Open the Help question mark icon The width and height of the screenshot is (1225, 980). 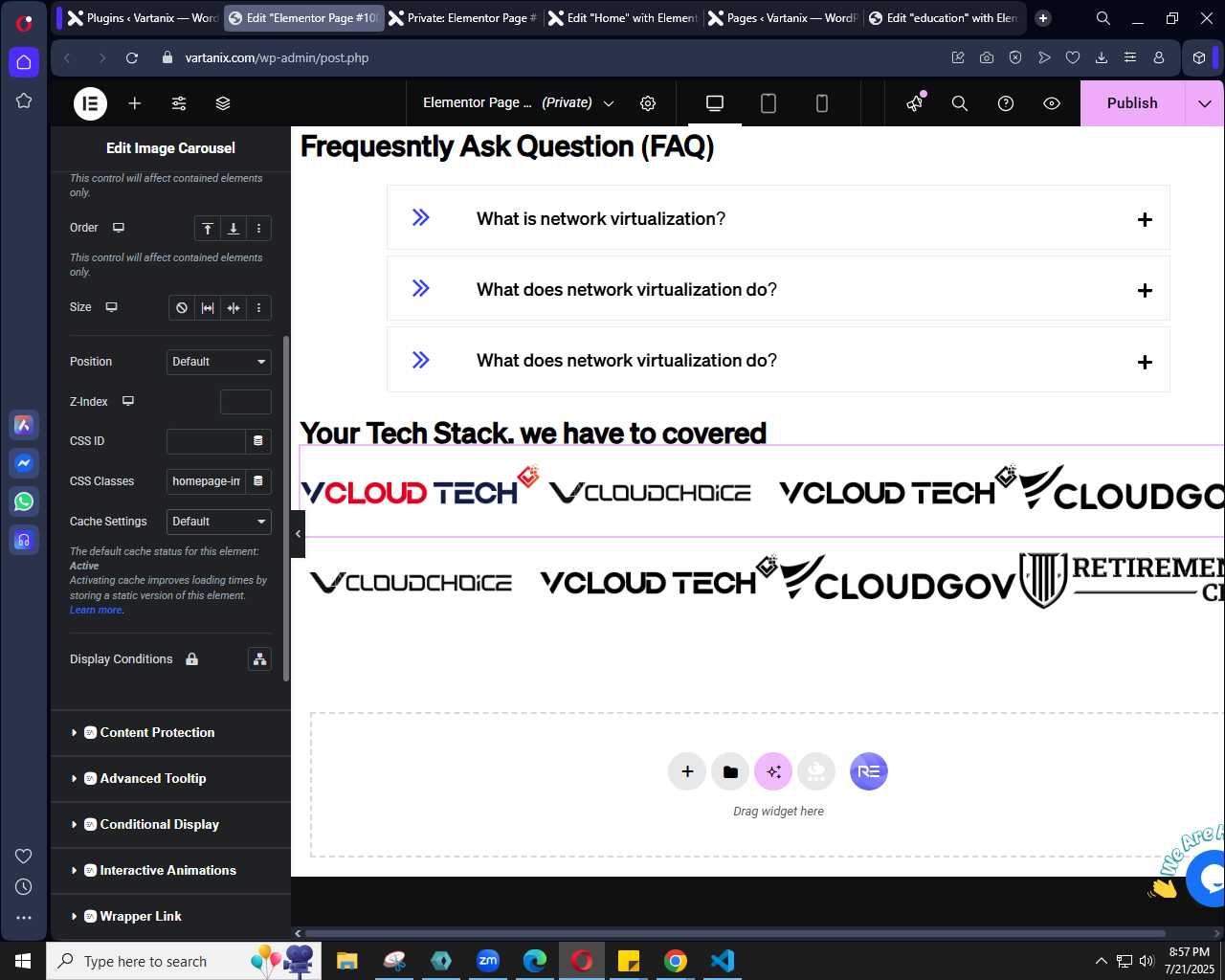(1006, 103)
